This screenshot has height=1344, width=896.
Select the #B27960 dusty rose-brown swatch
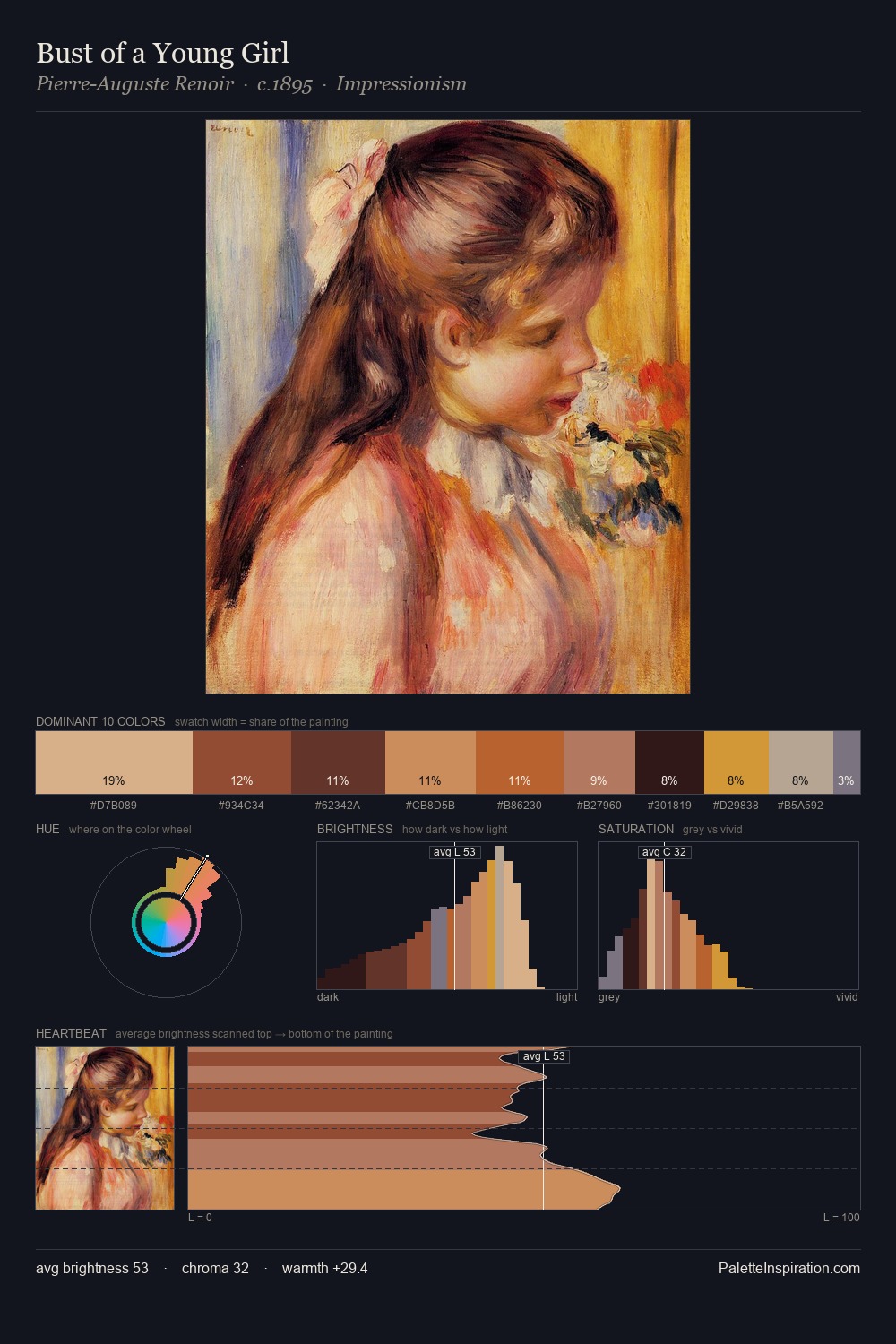click(599, 762)
